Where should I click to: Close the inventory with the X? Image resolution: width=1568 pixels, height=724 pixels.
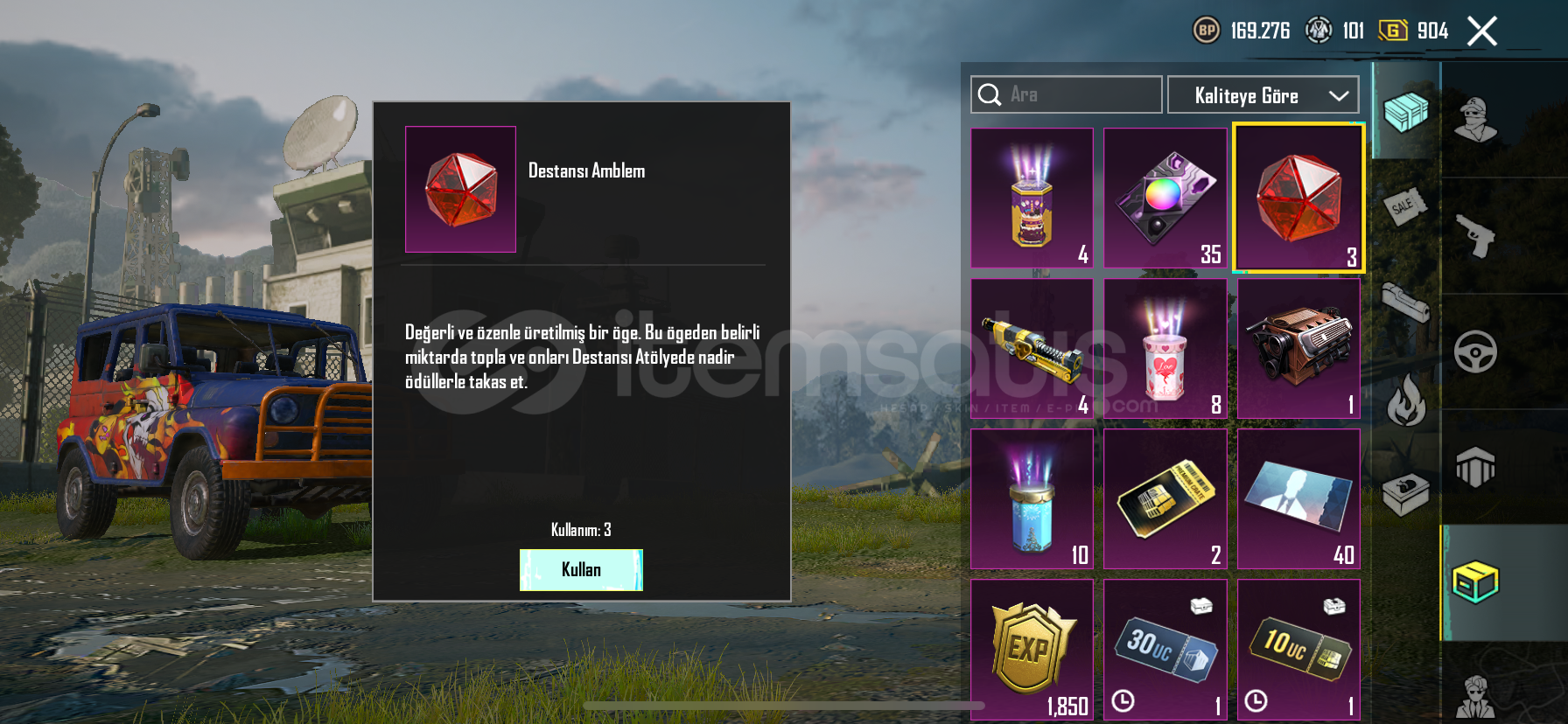pos(1481,31)
